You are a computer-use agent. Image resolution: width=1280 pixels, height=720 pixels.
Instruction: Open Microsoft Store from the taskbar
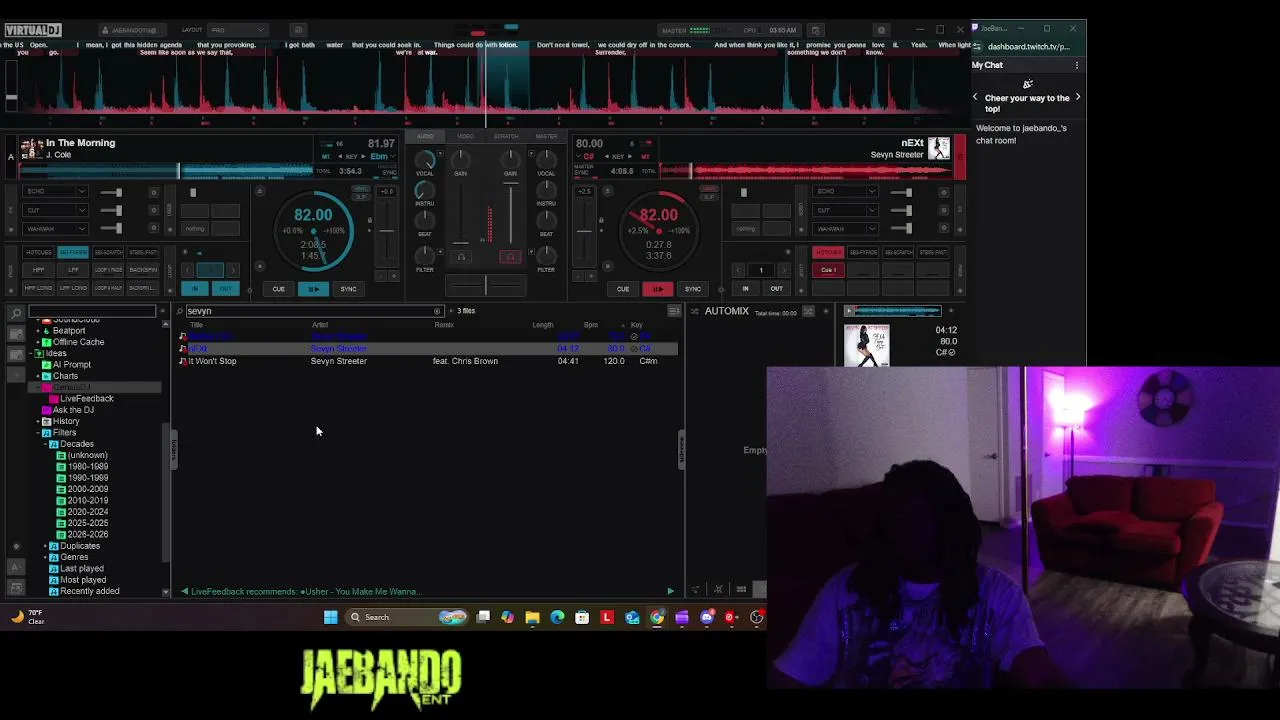[x=582, y=617]
